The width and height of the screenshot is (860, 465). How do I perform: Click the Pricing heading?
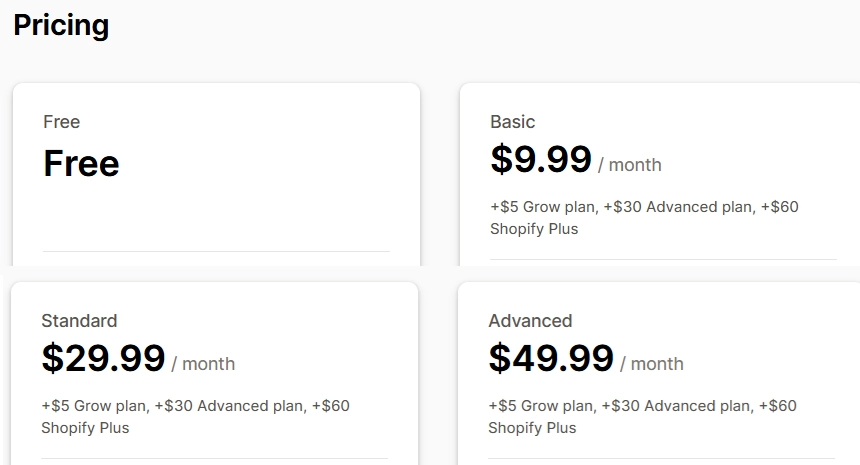(x=61, y=25)
